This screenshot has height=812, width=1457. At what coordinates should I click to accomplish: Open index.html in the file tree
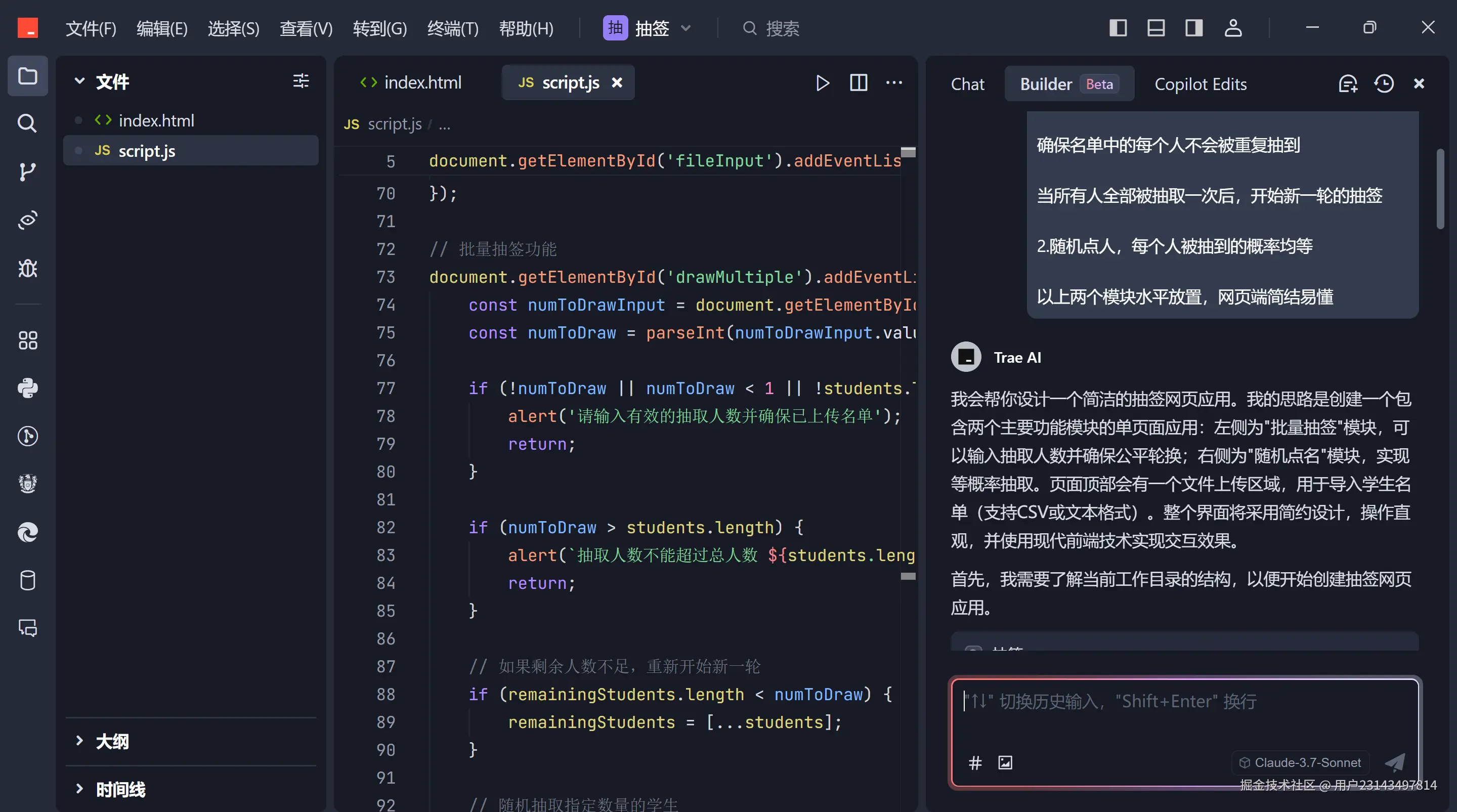tap(156, 120)
